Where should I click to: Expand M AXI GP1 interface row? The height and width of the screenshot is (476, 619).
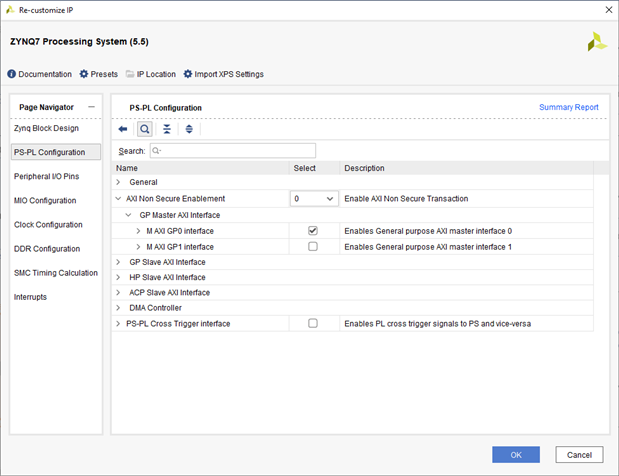138,247
